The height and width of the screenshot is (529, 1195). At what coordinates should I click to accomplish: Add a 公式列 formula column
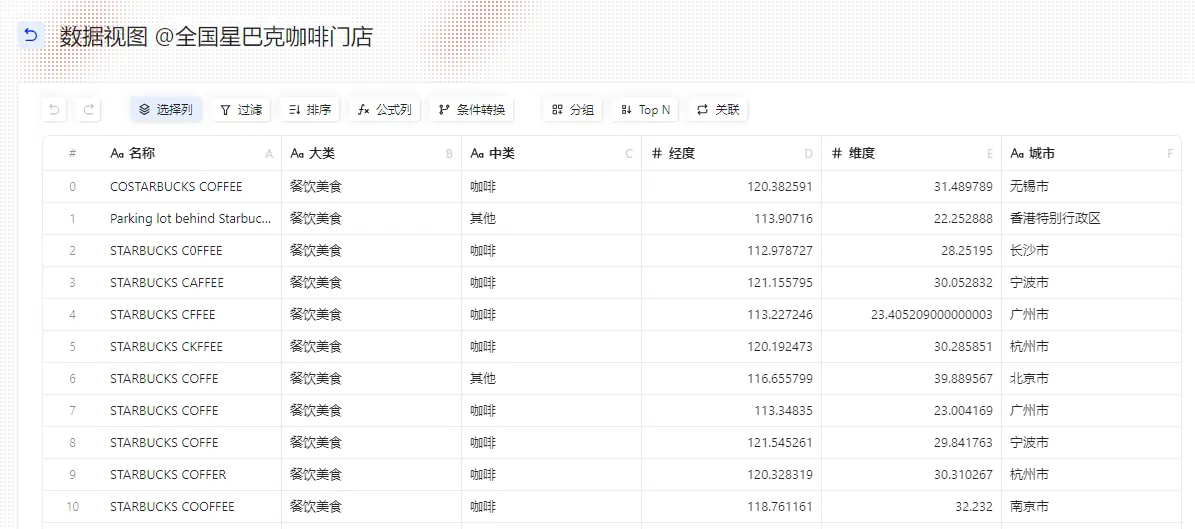pos(385,110)
